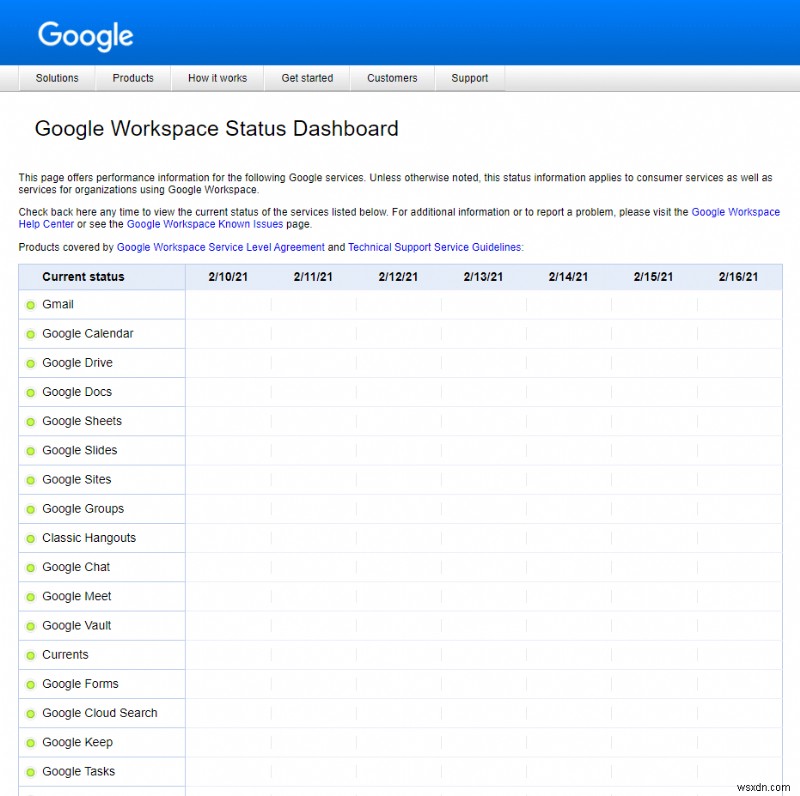Click the 2/15/21 date column header
This screenshot has width=800, height=796.
(653, 277)
